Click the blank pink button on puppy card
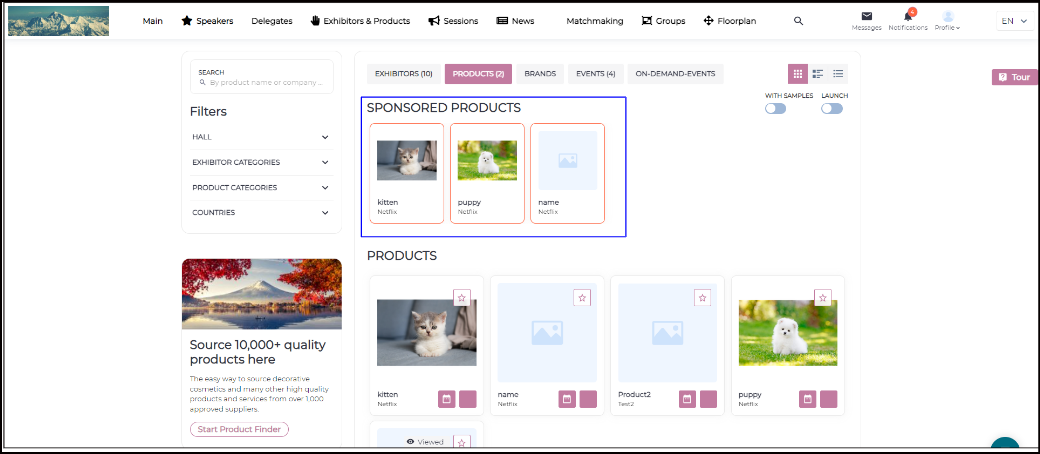 tap(828, 399)
